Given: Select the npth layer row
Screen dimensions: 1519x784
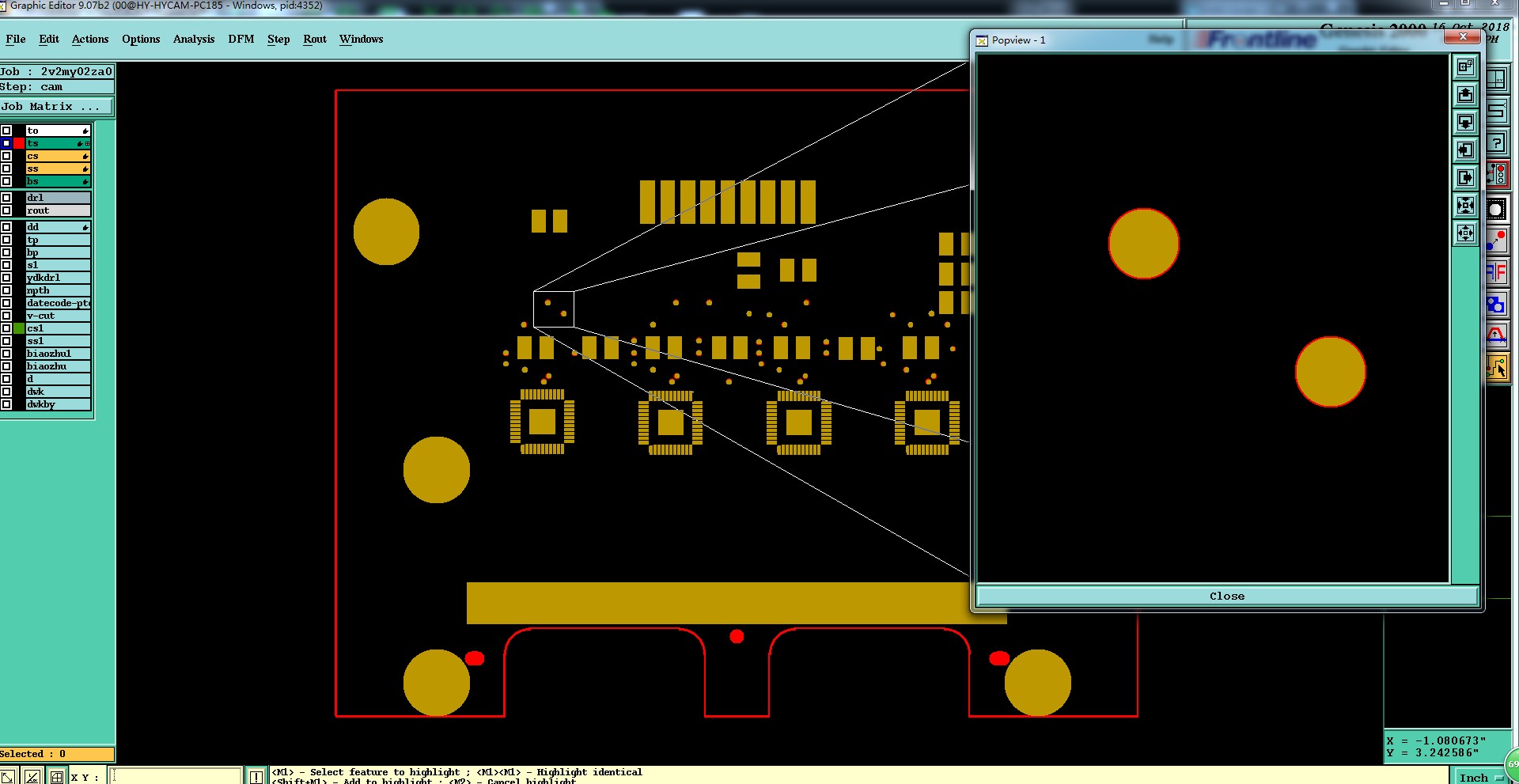Looking at the screenshot, I should click(59, 290).
